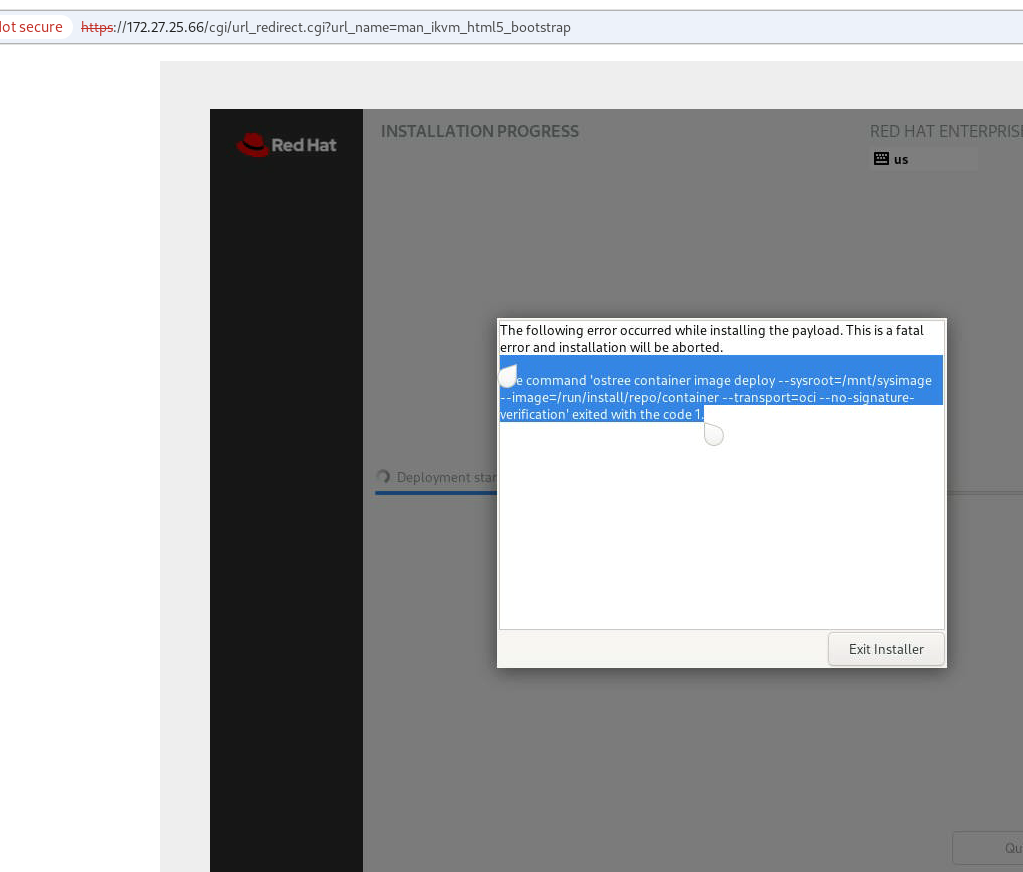Select the us keyboard layout indicator
Screen dimensions: 1023x872
click(x=925, y=159)
